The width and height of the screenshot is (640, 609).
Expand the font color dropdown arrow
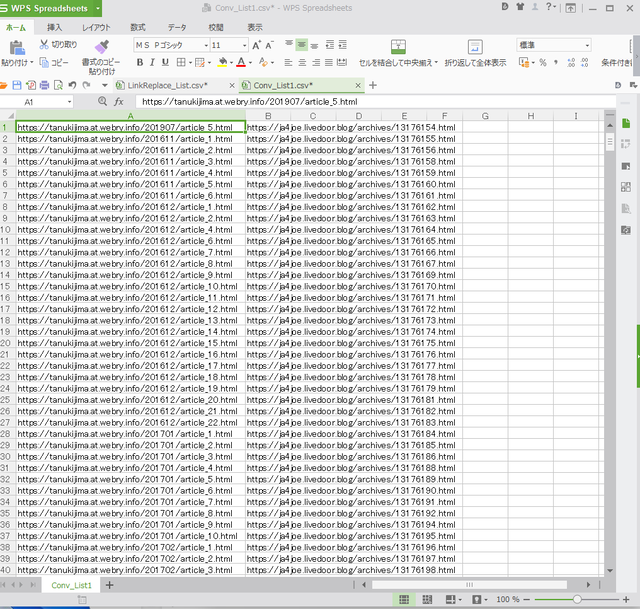click(x=250, y=62)
